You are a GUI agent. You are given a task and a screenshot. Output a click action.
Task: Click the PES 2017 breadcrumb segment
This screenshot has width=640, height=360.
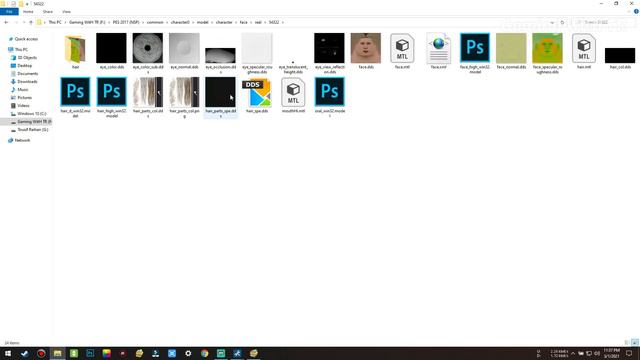pyautogui.click(x=126, y=22)
